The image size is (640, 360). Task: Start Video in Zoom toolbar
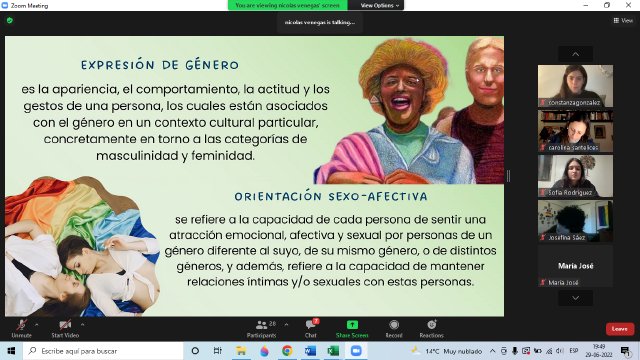65,329
